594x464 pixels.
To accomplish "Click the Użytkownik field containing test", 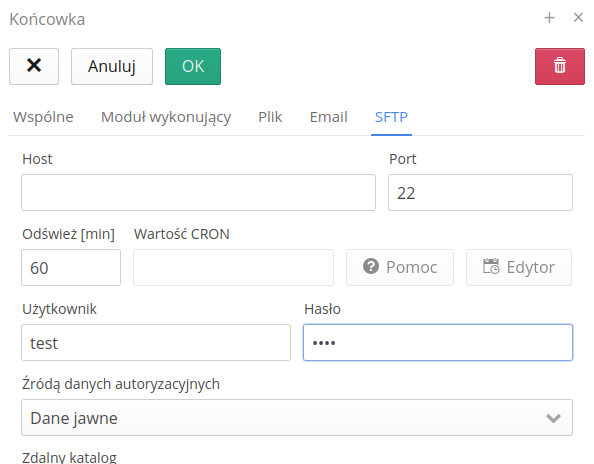I will point(156,342).
